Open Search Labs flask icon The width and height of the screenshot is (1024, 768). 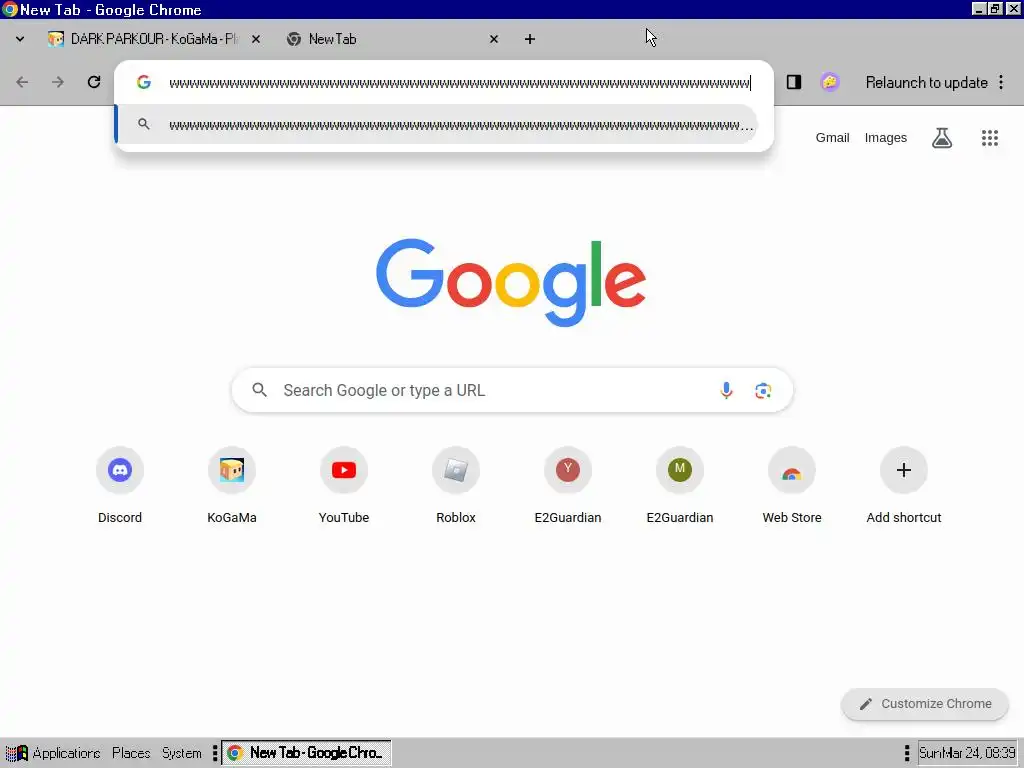coord(942,138)
